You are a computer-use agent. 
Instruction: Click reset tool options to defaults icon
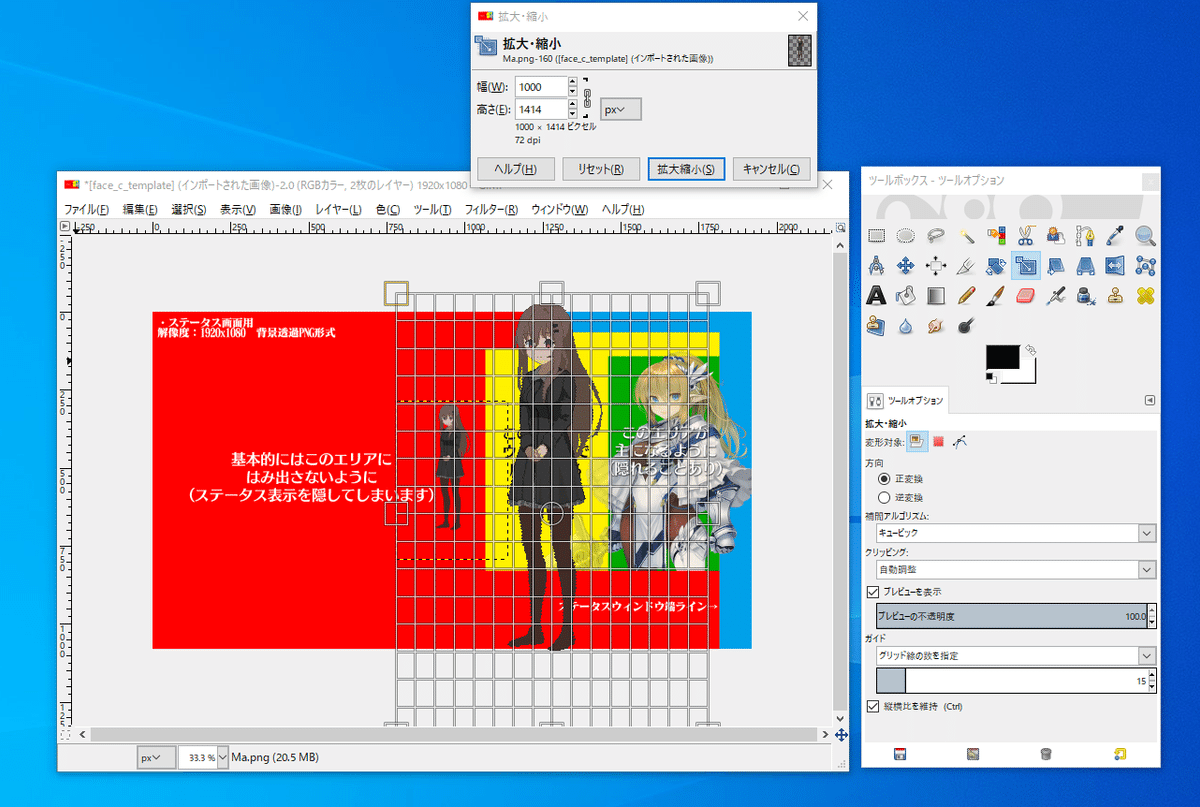pyautogui.click(x=1120, y=753)
